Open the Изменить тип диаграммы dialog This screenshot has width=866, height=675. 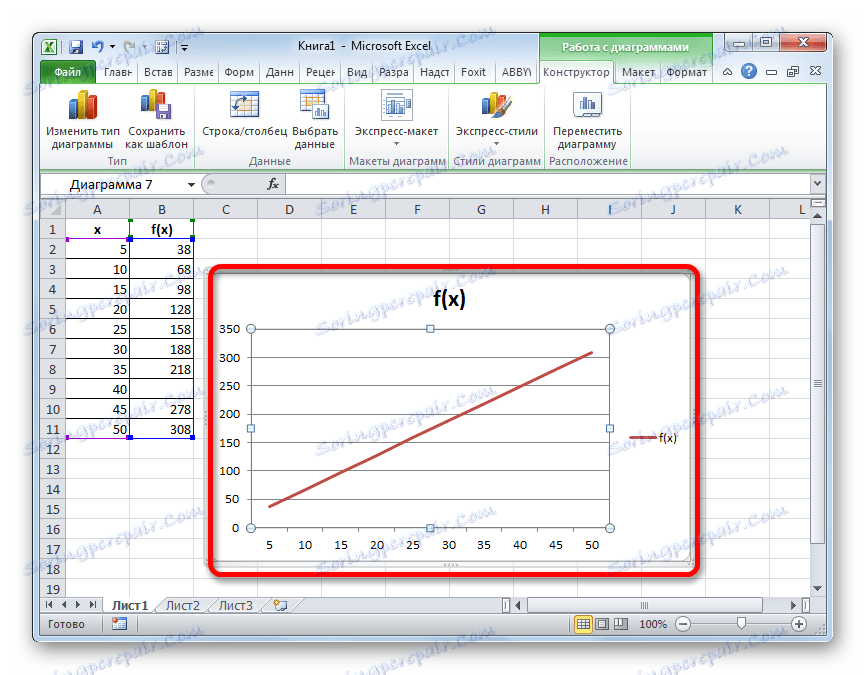click(82, 117)
